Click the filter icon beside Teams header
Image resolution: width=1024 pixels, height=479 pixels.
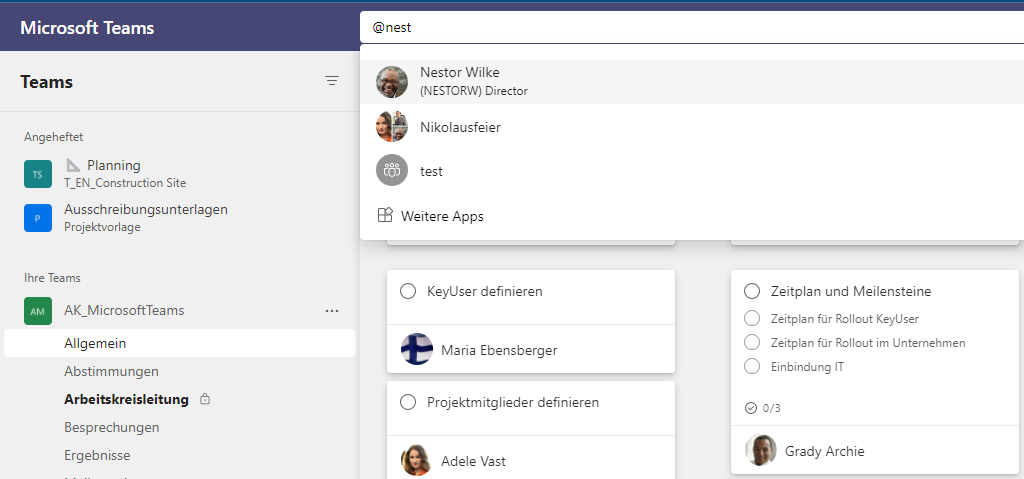[x=332, y=81]
